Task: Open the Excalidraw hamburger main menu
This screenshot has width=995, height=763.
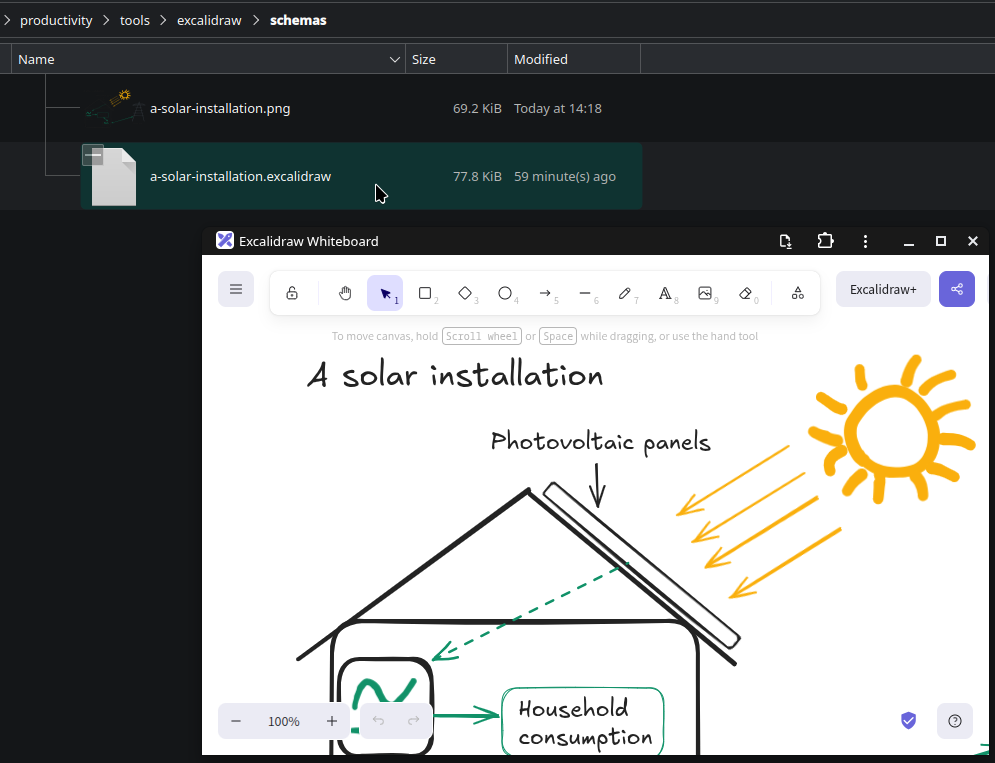Action: coord(236,289)
